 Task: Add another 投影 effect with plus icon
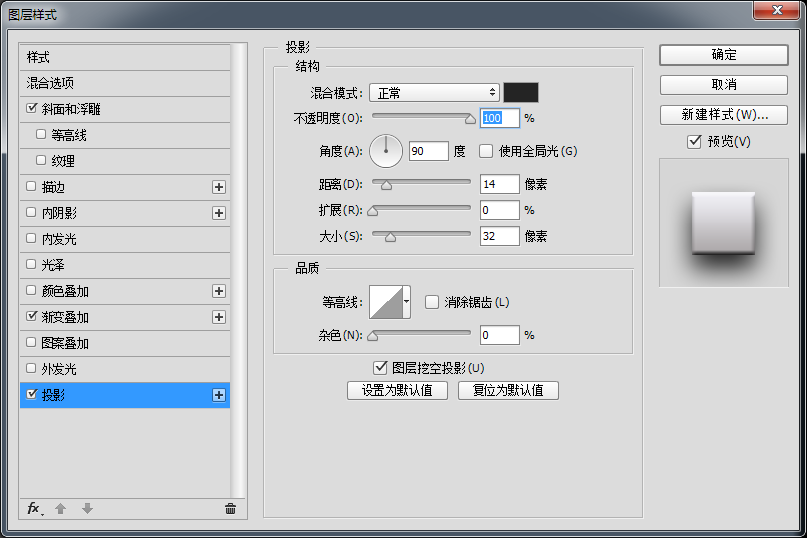[x=219, y=395]
